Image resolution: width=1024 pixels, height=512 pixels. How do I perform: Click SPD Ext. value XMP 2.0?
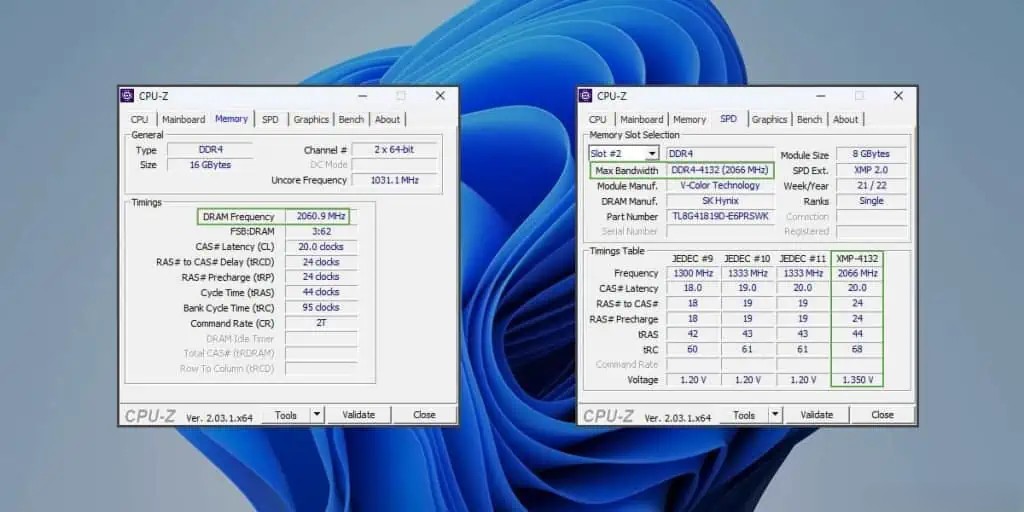(871, 170)
